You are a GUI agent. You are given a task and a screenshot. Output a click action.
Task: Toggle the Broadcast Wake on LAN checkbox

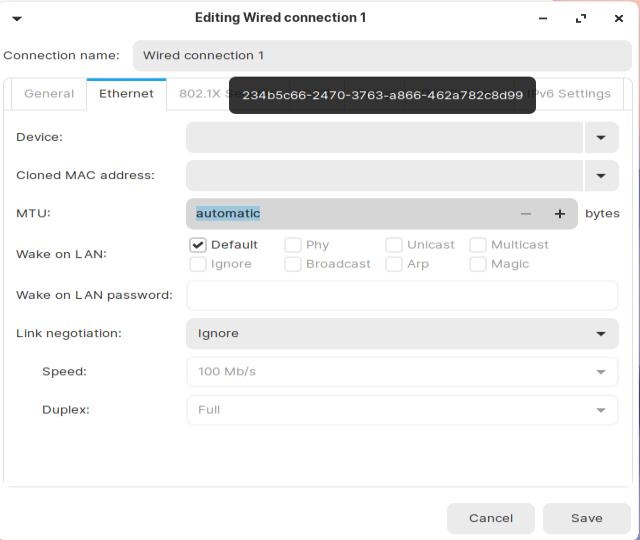point(293,264)
